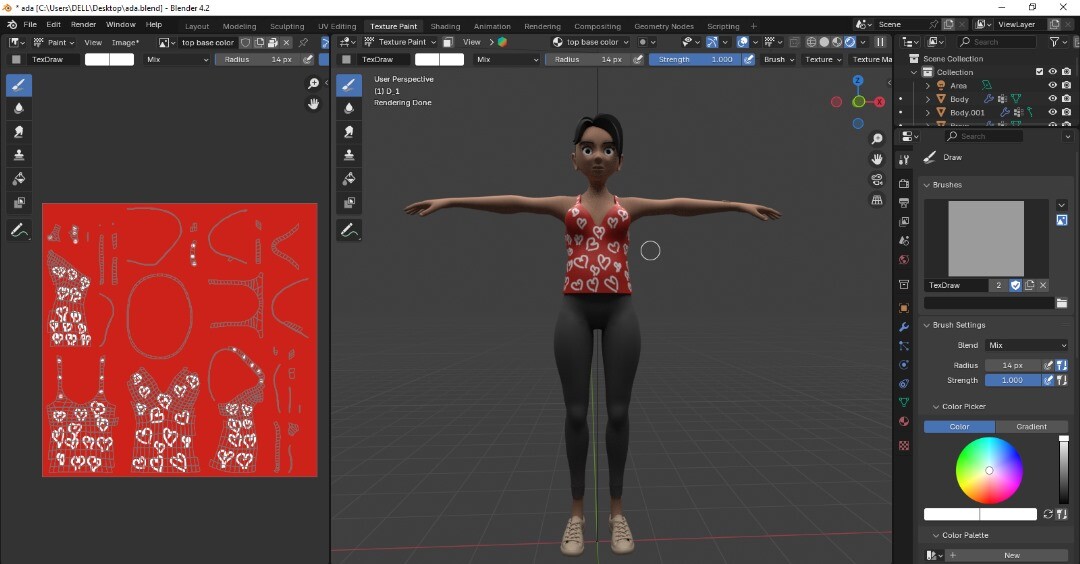This screenshot has width=1080, height=564.
Task: Collapse the Brushes panel section
Action: coord(946,185)
